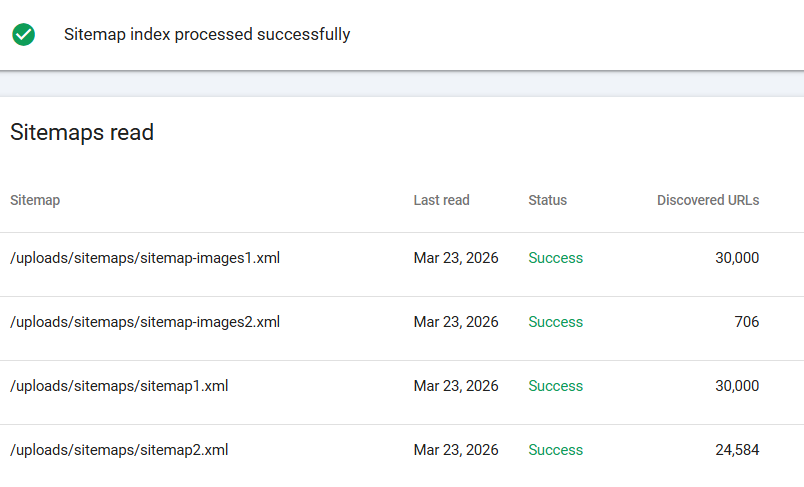
Task: Click the last read date for sitemap-images2.xml
Action: (456, 322)
